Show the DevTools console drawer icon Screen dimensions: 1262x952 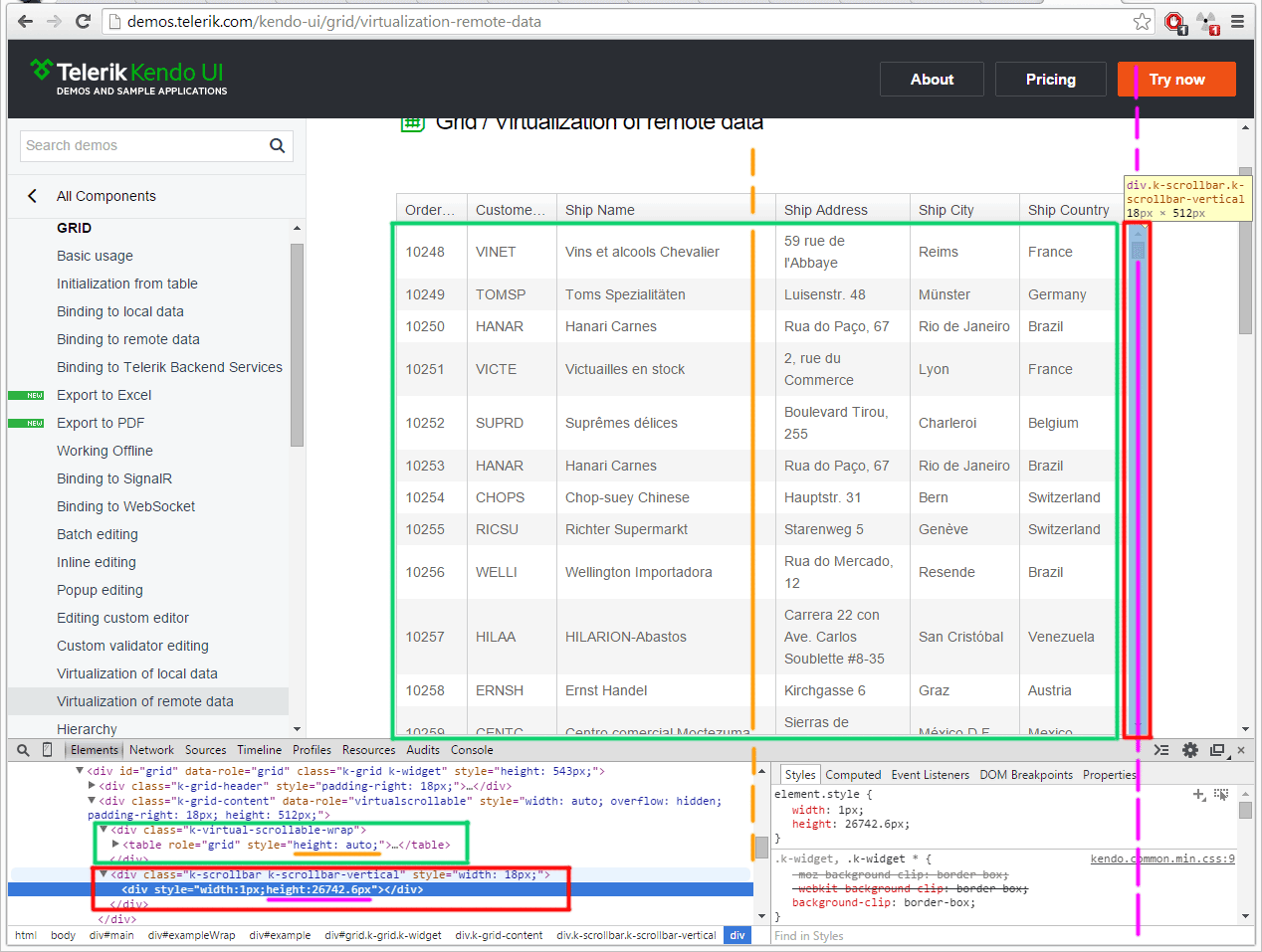click(1161, 750)
